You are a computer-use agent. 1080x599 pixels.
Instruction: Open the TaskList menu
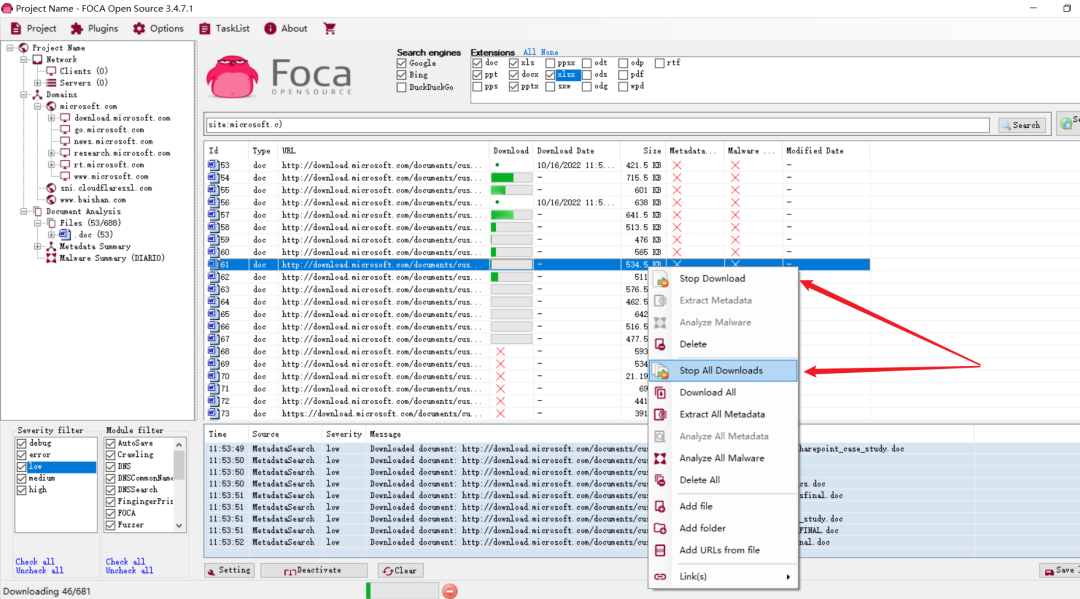224,28
